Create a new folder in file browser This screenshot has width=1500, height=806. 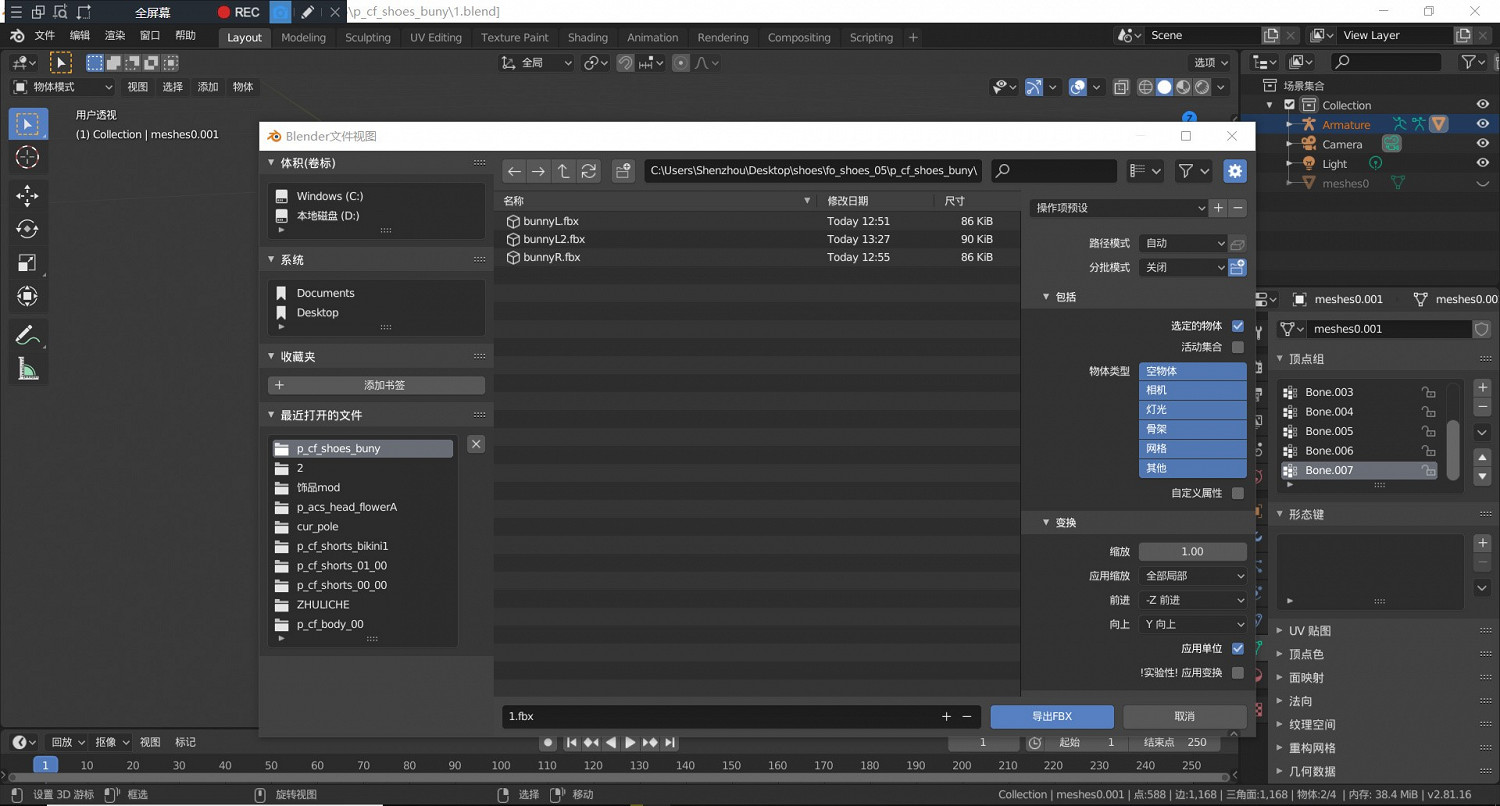[x=623, y=171]
